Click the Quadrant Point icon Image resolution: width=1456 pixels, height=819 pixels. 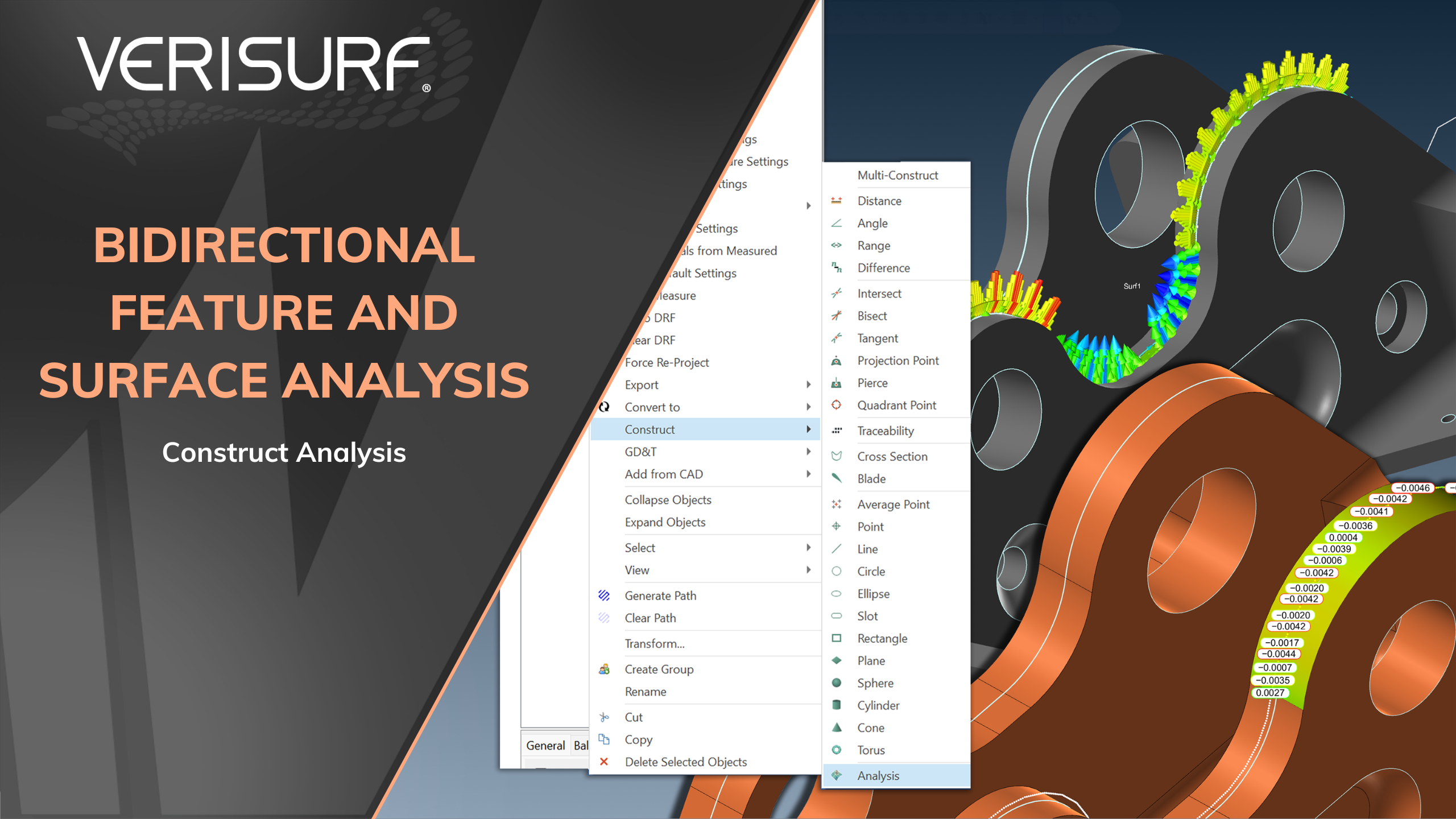(x=836, y=405)
